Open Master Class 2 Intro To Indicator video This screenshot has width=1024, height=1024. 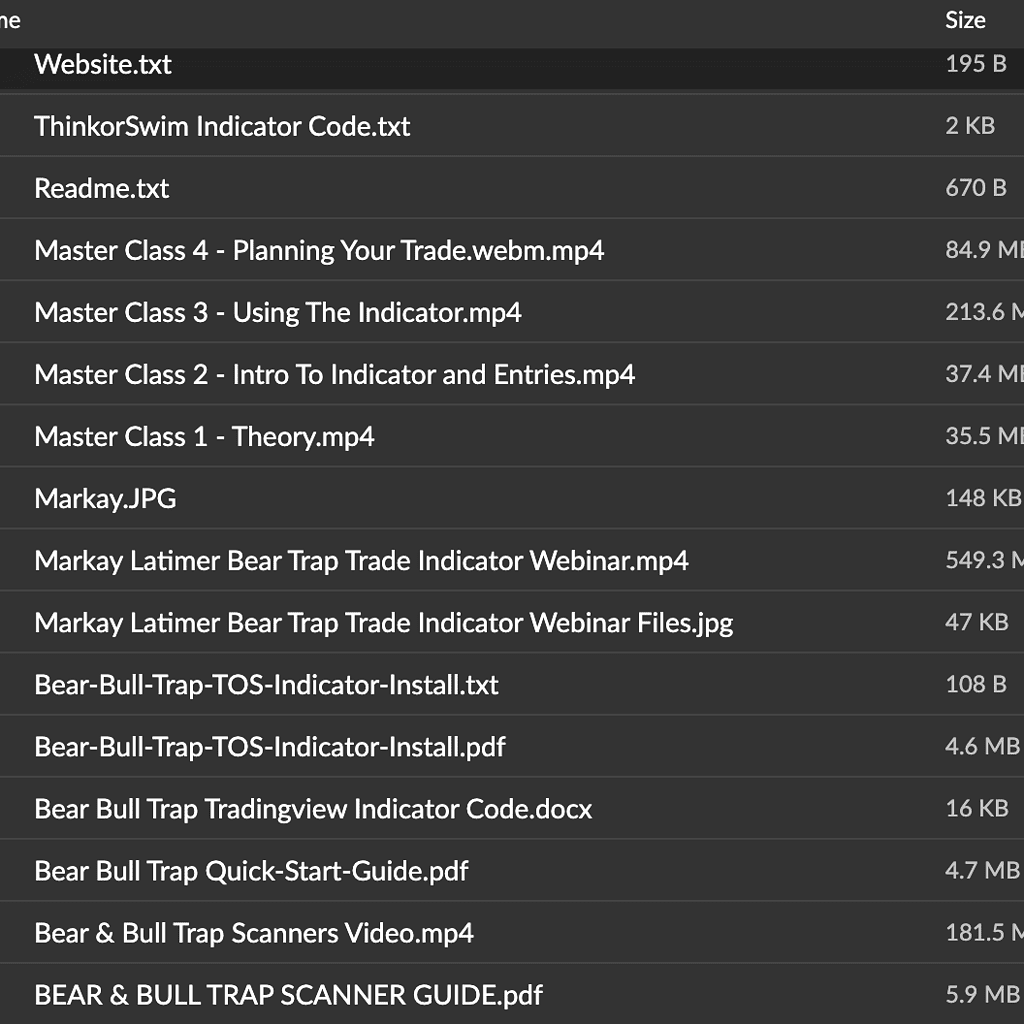(x=334, y=375)
